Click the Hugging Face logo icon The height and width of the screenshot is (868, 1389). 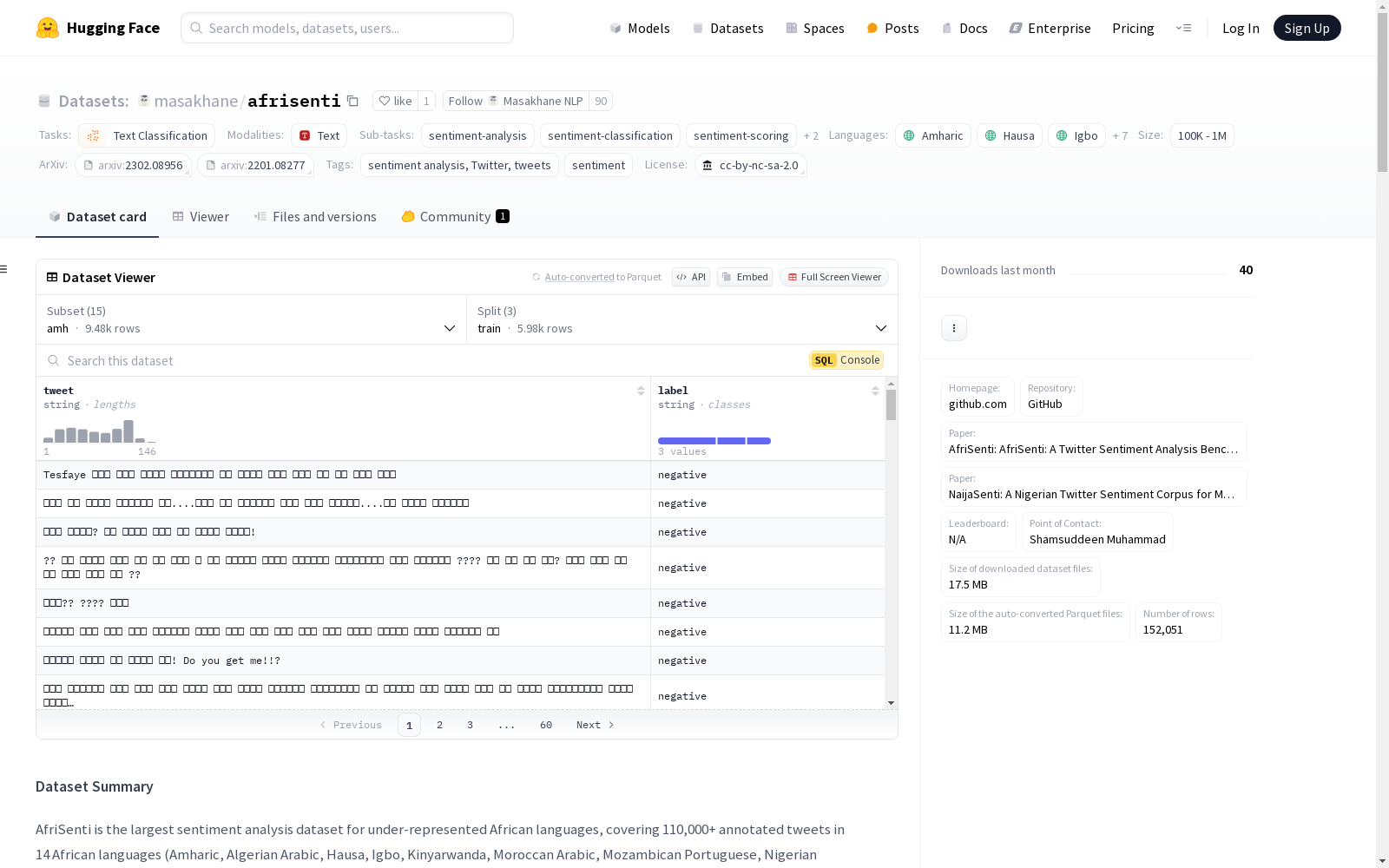click(48, 28)
